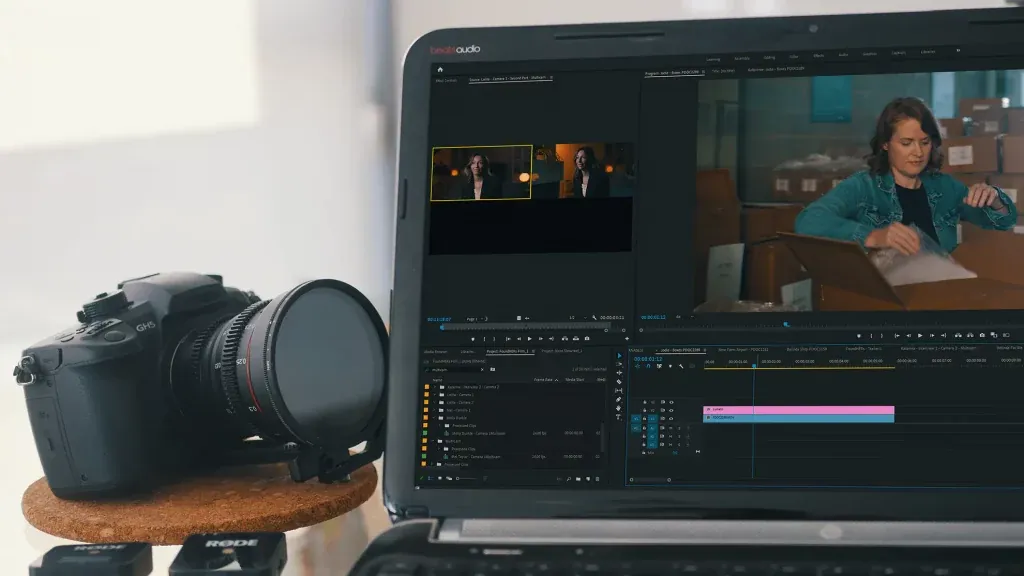This screenshot has height=576, width=1024.
Task: Add marker in Source monitor
Action: pos(473,339)
